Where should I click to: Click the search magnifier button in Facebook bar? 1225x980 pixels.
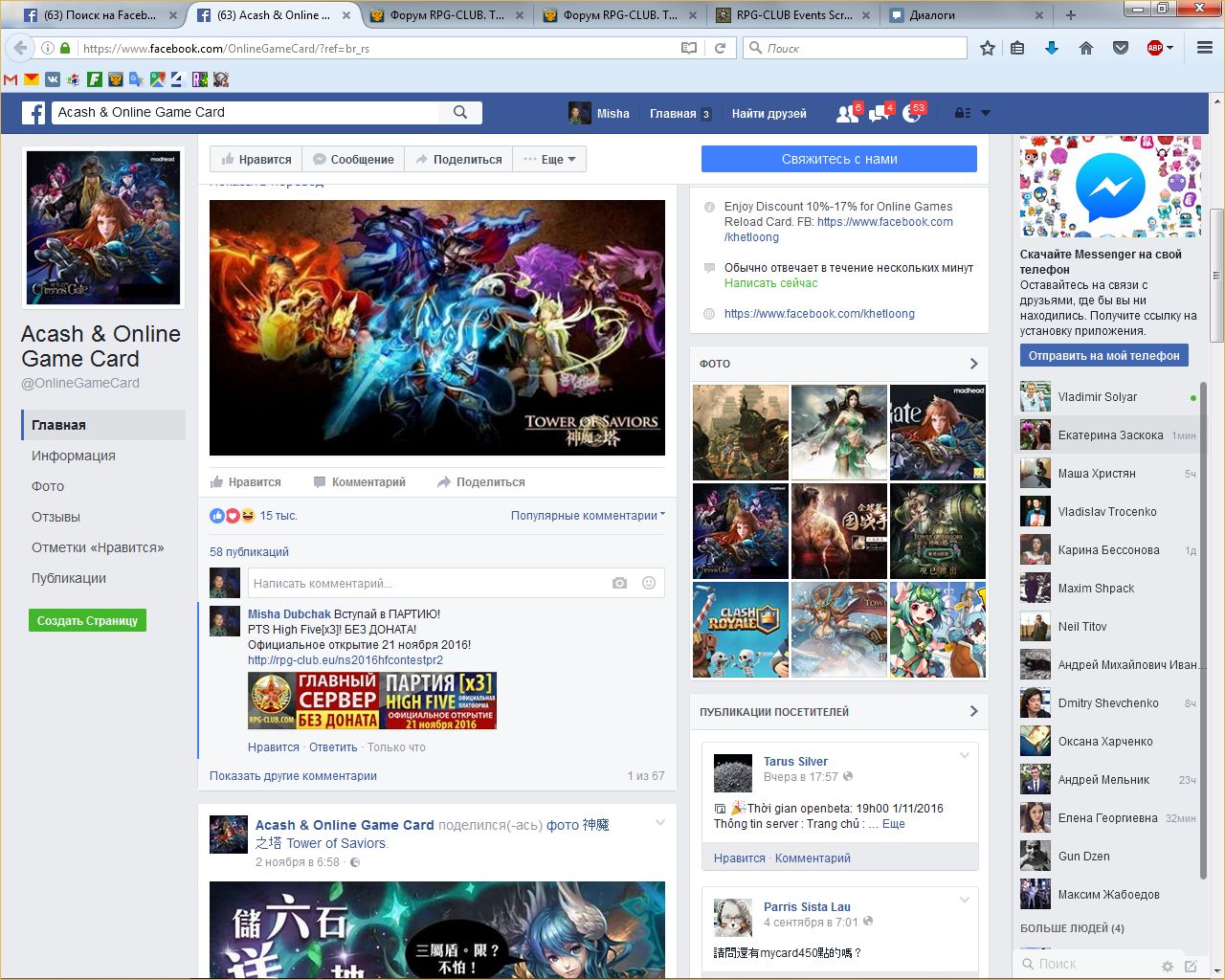pyautogui.click(x=460, y=112)
